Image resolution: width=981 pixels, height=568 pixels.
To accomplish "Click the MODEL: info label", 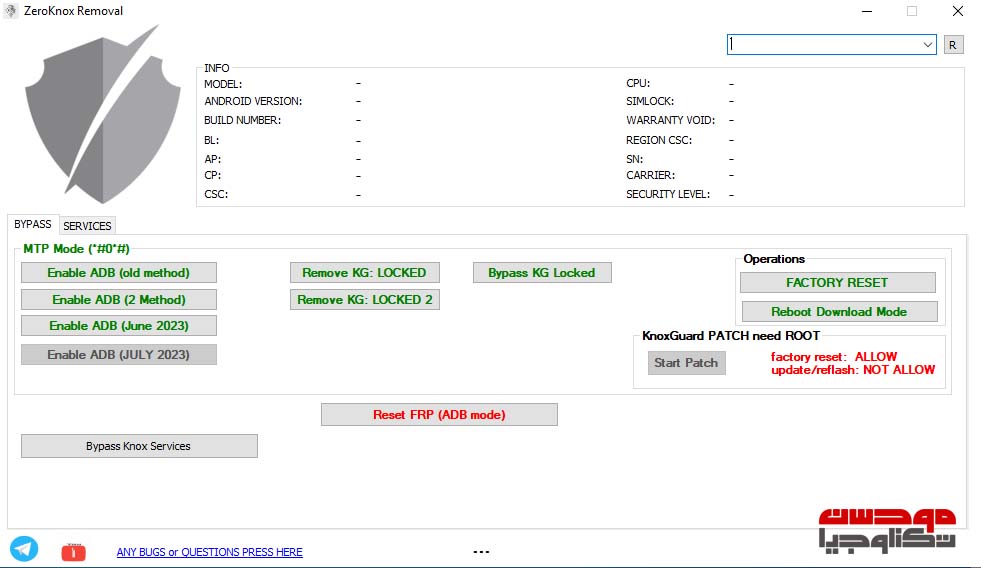I will (223, 84).
